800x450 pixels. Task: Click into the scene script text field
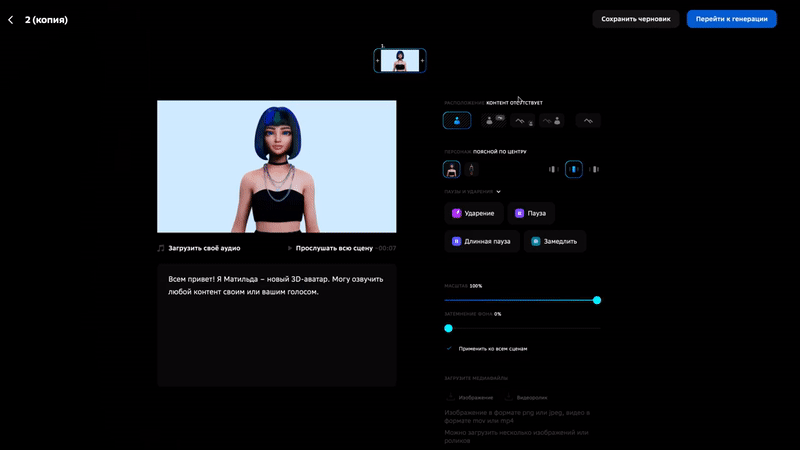coord(277,325)
